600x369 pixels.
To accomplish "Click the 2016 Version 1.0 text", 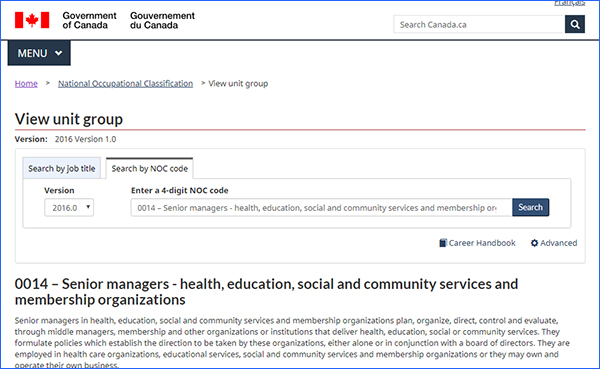I will (x=85, y=139).
